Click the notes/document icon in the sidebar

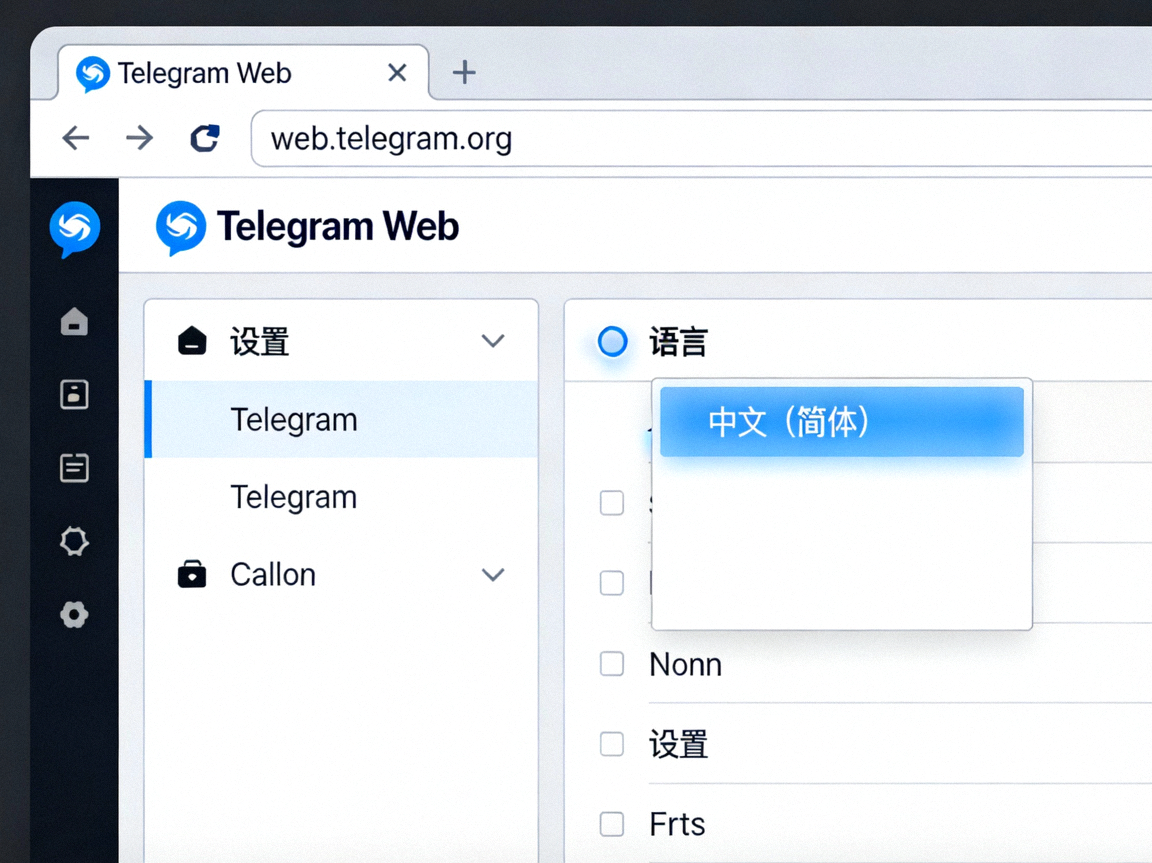coord(74,467)
